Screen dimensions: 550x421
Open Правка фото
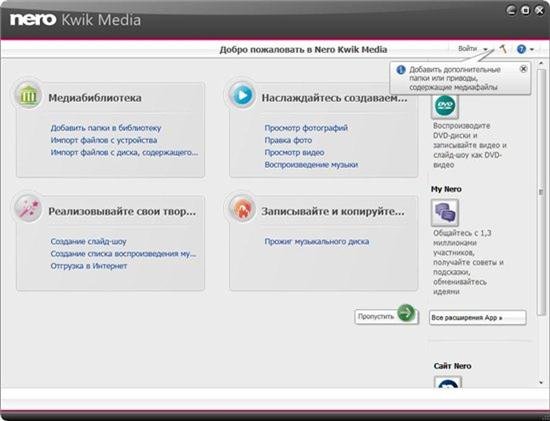(288, 140)
